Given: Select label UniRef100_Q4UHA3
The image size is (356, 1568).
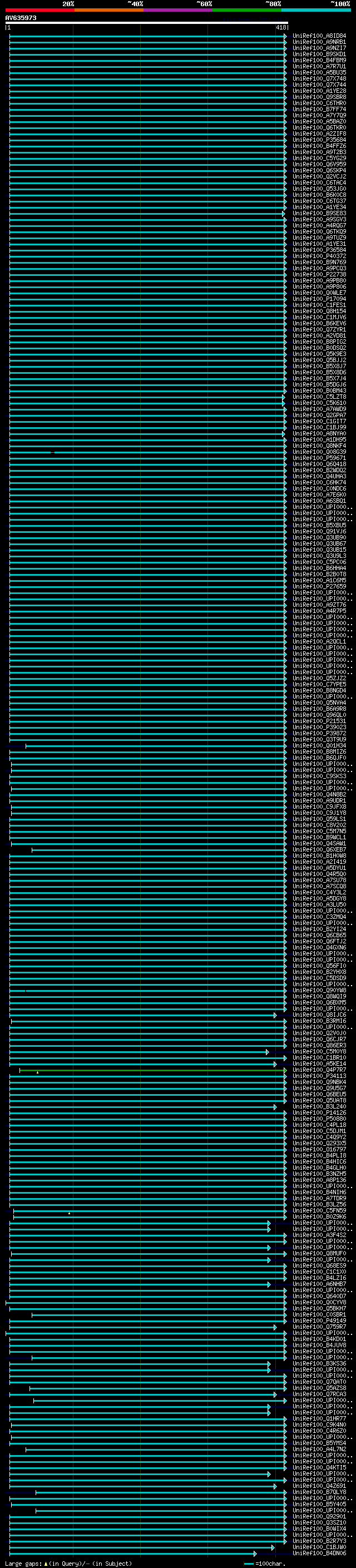Looking at the screenshot, I should tap(319, 477).
